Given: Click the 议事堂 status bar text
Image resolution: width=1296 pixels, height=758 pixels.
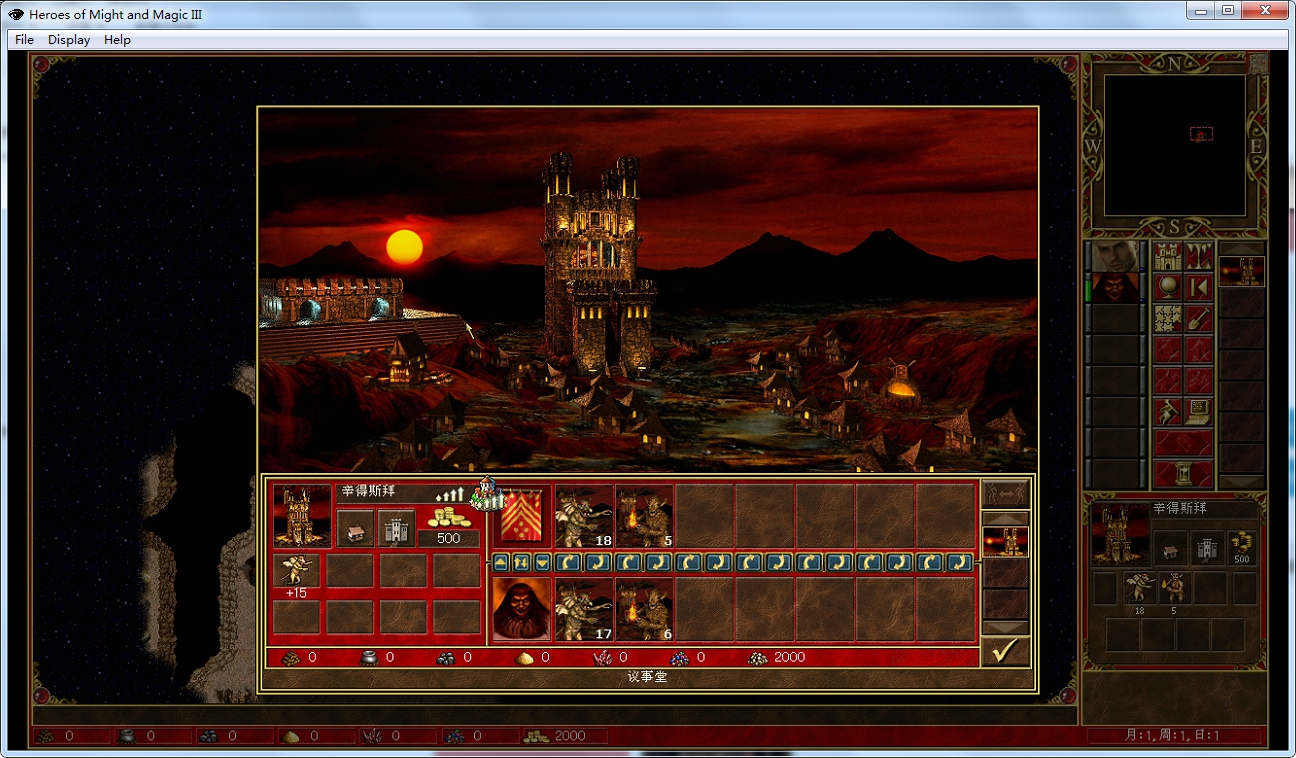Looking at the screenshot, I should click(x=647, y=677).
